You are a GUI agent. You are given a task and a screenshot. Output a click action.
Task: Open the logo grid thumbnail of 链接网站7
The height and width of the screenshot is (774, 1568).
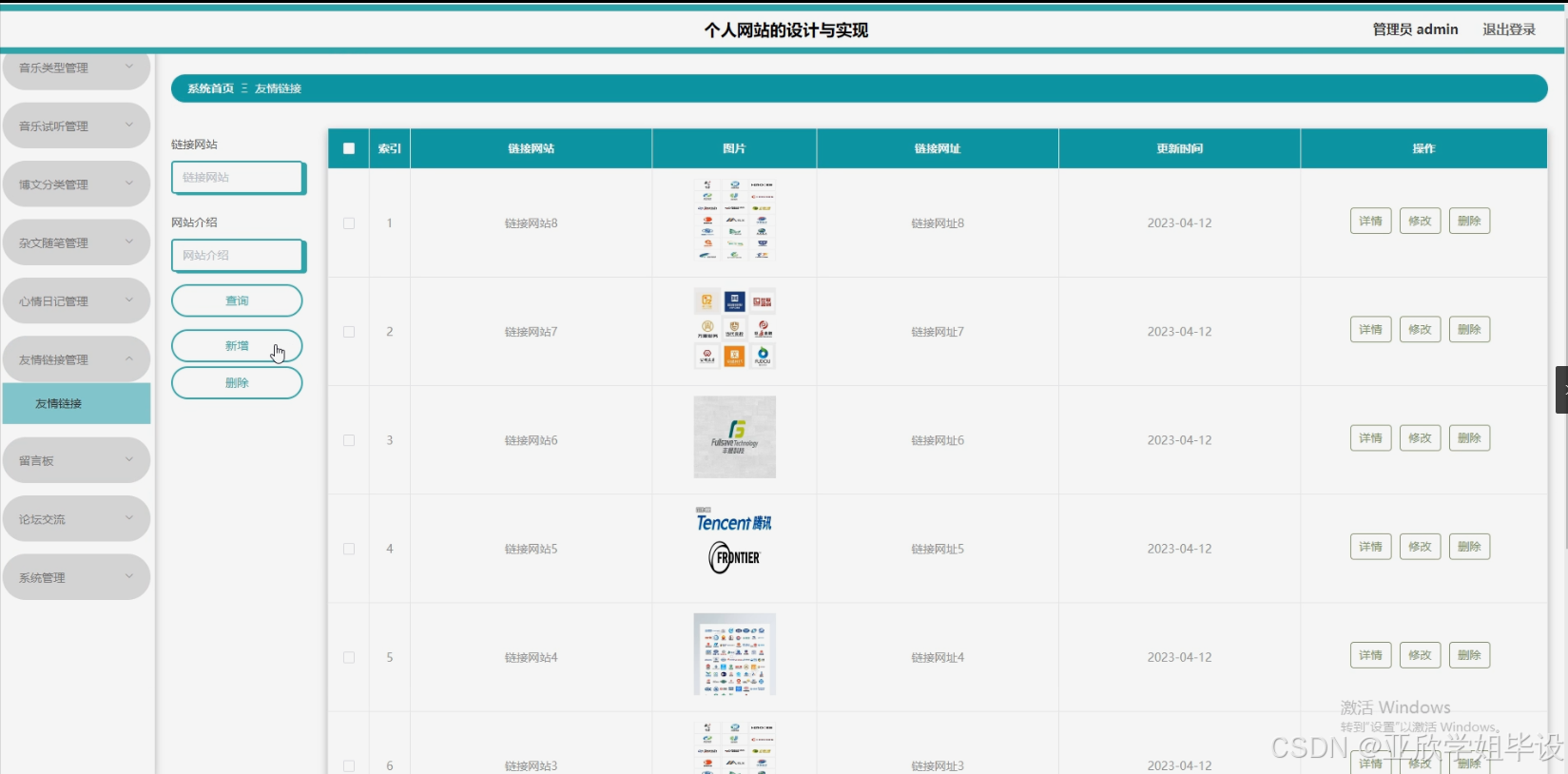(735, 329)
